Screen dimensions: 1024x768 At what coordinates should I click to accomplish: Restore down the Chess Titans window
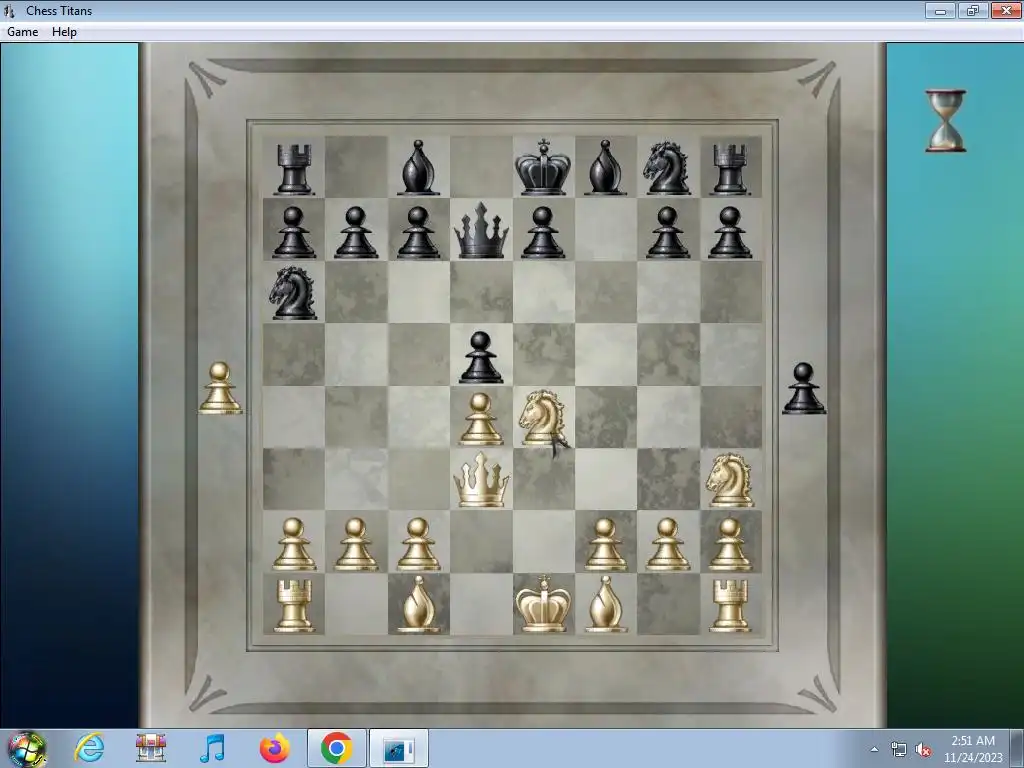click(x=973, y=10)
